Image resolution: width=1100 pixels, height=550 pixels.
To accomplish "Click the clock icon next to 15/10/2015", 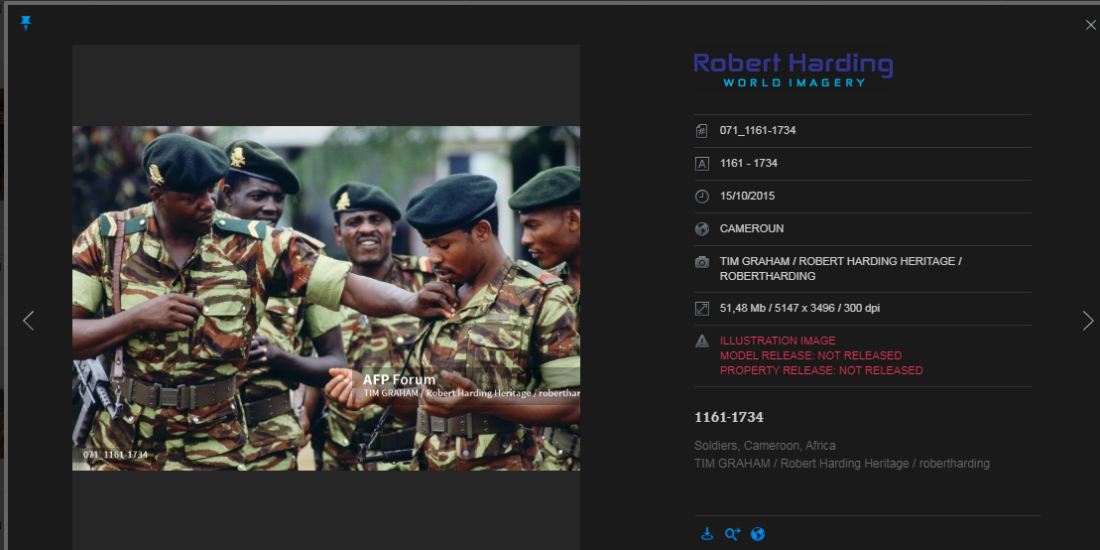I will [x=702, y=196].
